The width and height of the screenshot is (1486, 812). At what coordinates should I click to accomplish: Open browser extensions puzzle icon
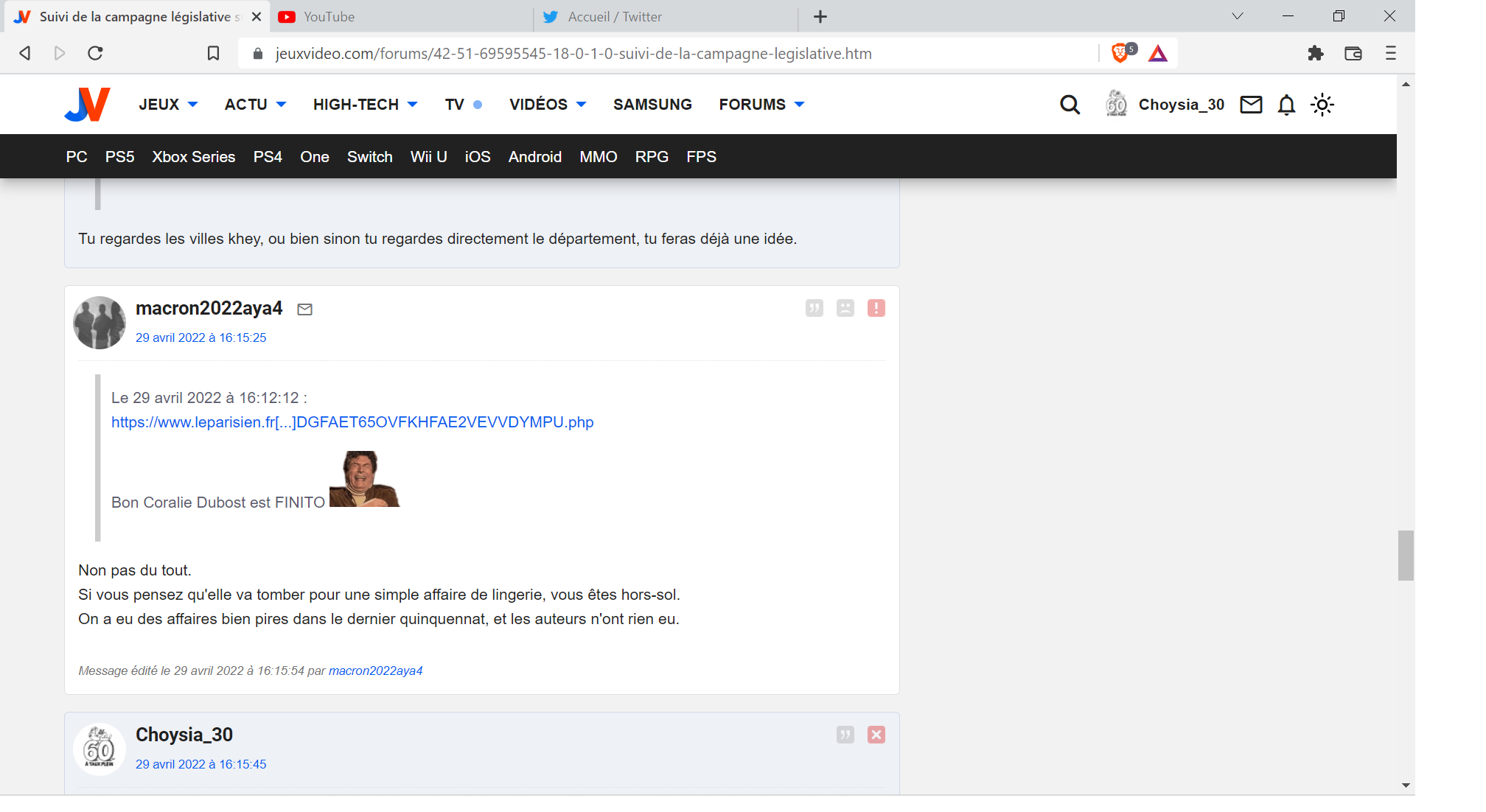point(1316,53)
